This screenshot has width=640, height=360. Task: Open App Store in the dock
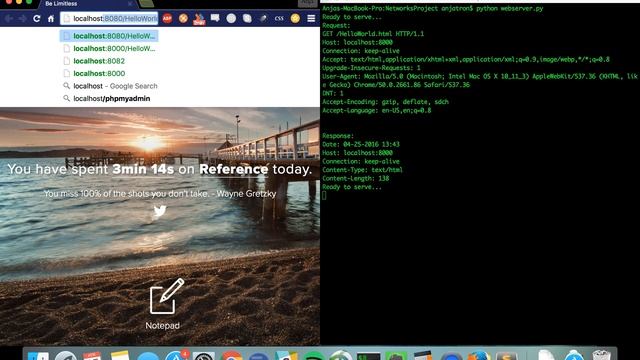176,356
